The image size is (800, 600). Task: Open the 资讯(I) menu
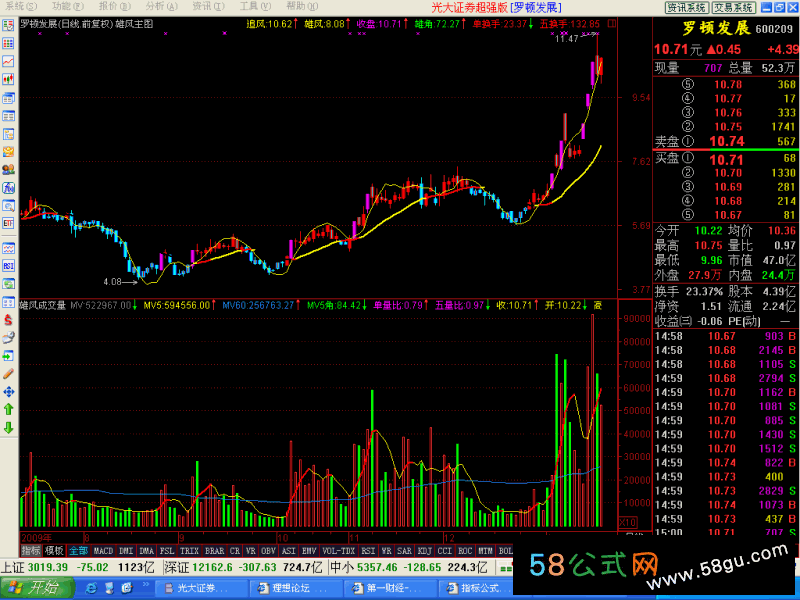tap(208, 6)
